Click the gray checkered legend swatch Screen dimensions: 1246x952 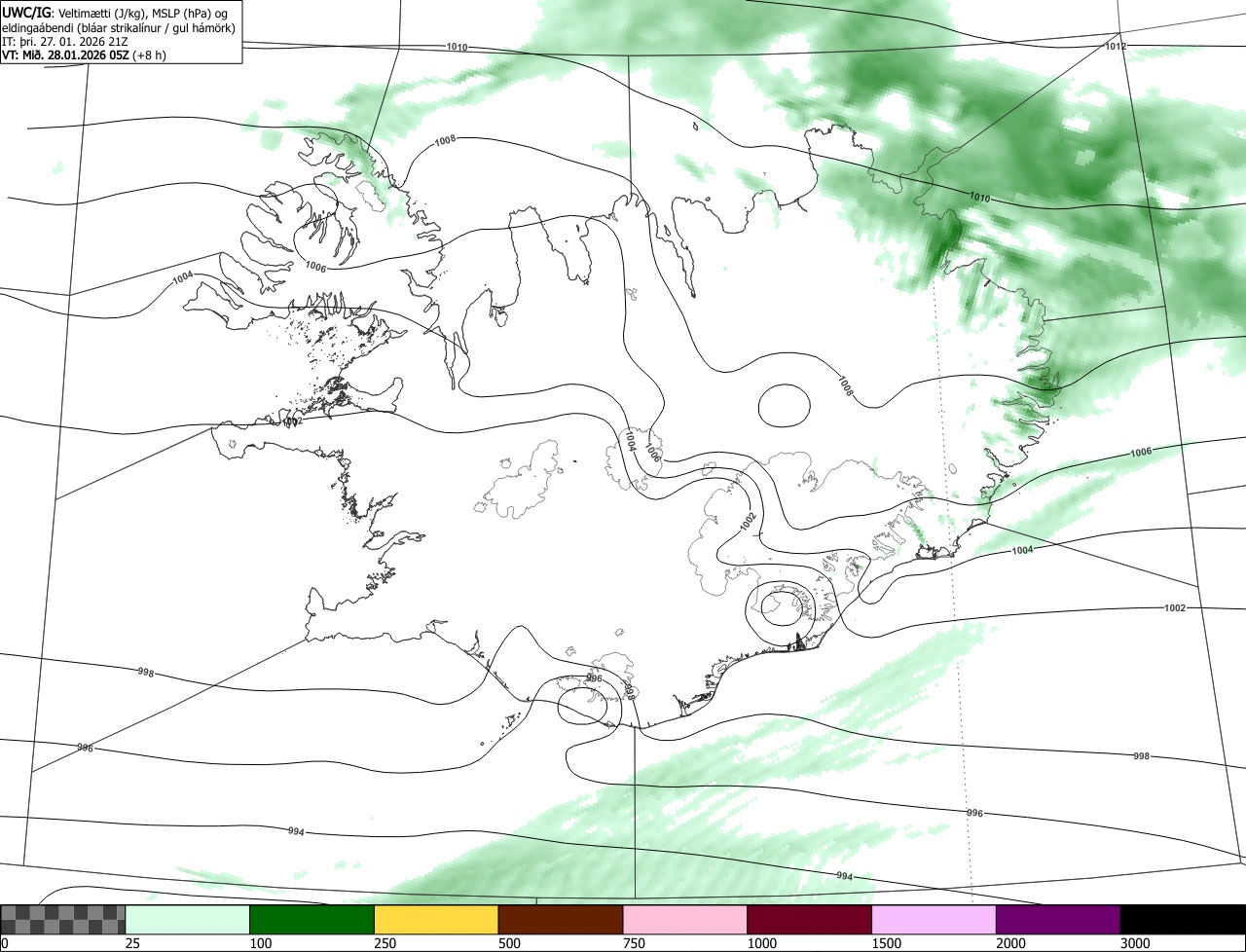pos(63,919)
